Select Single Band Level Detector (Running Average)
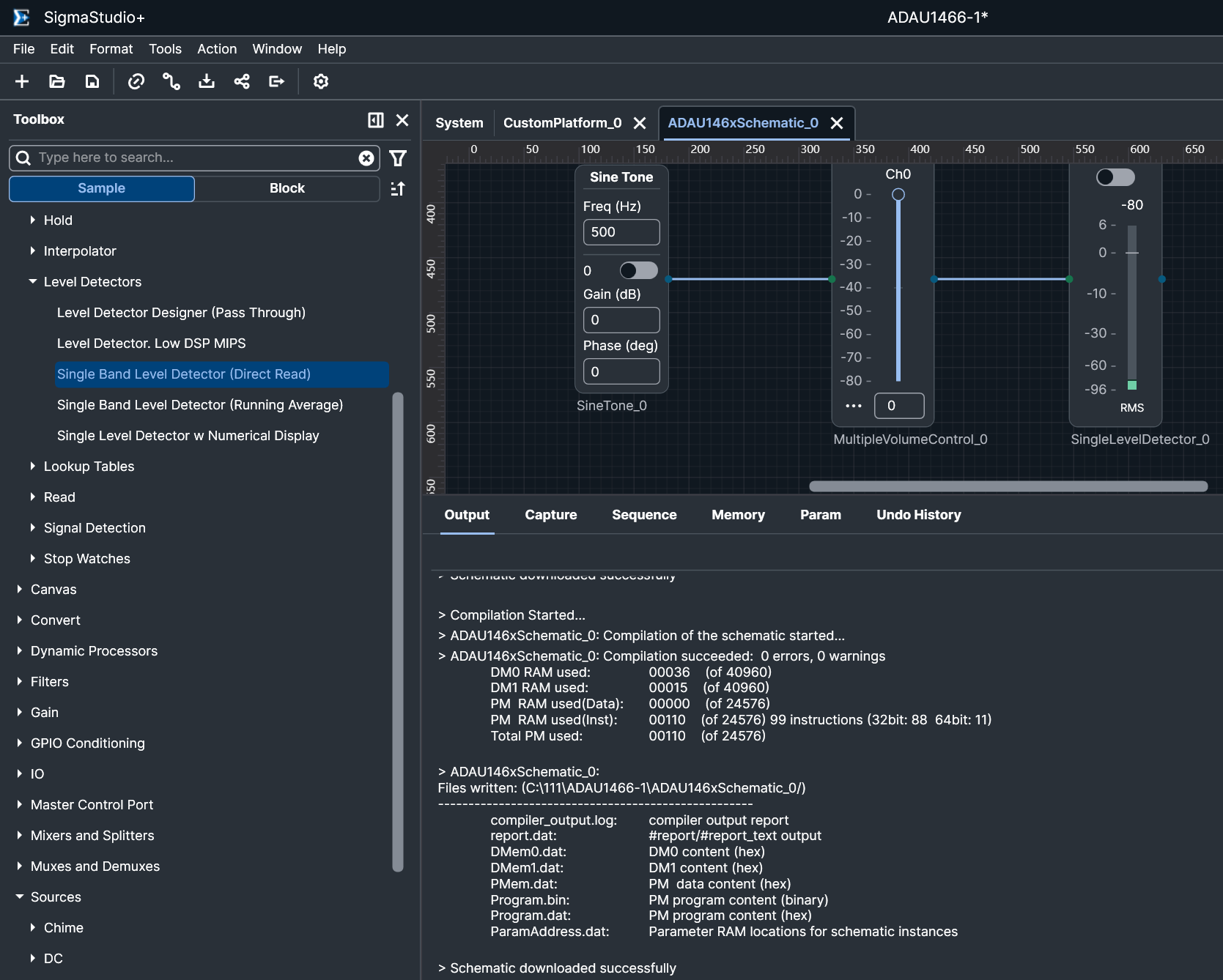Viewport: 1223px width, 980px height. tap(200, 405)
